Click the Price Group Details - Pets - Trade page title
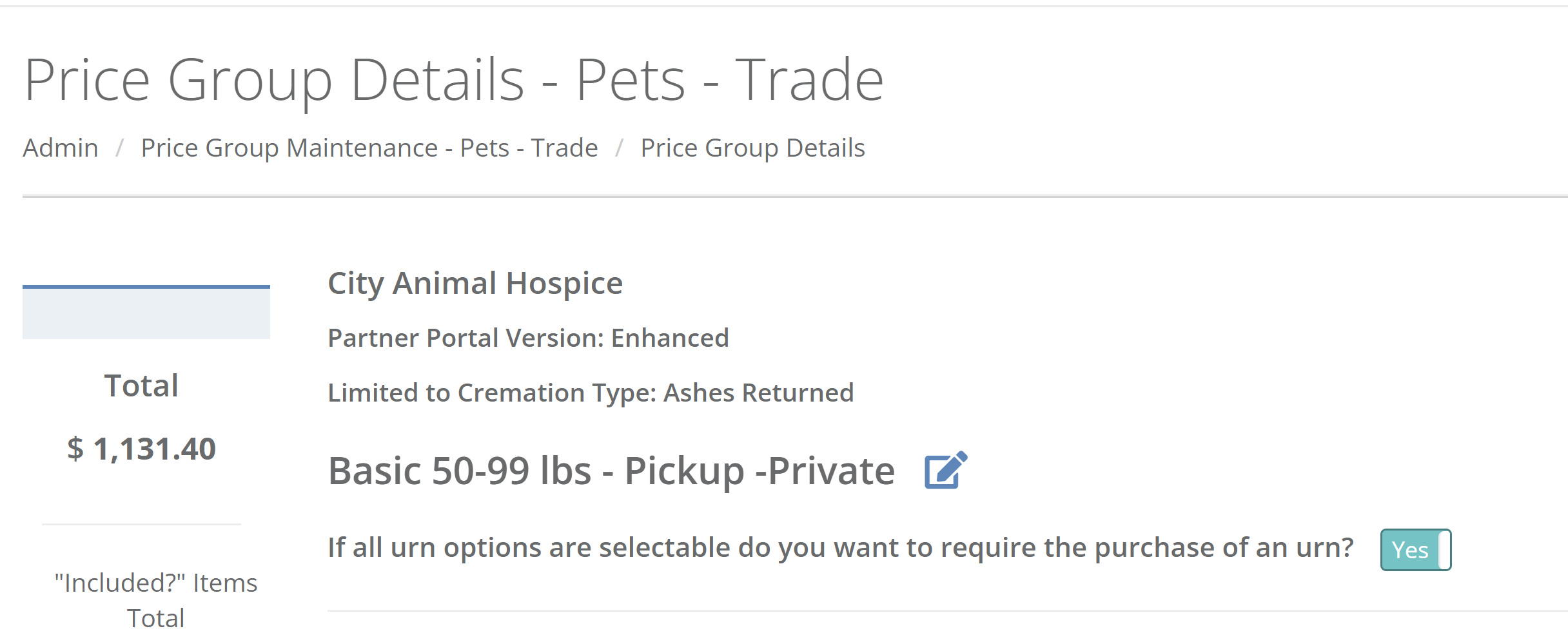The height and width of the screenshot is (633, 1568). click(453, 80)
